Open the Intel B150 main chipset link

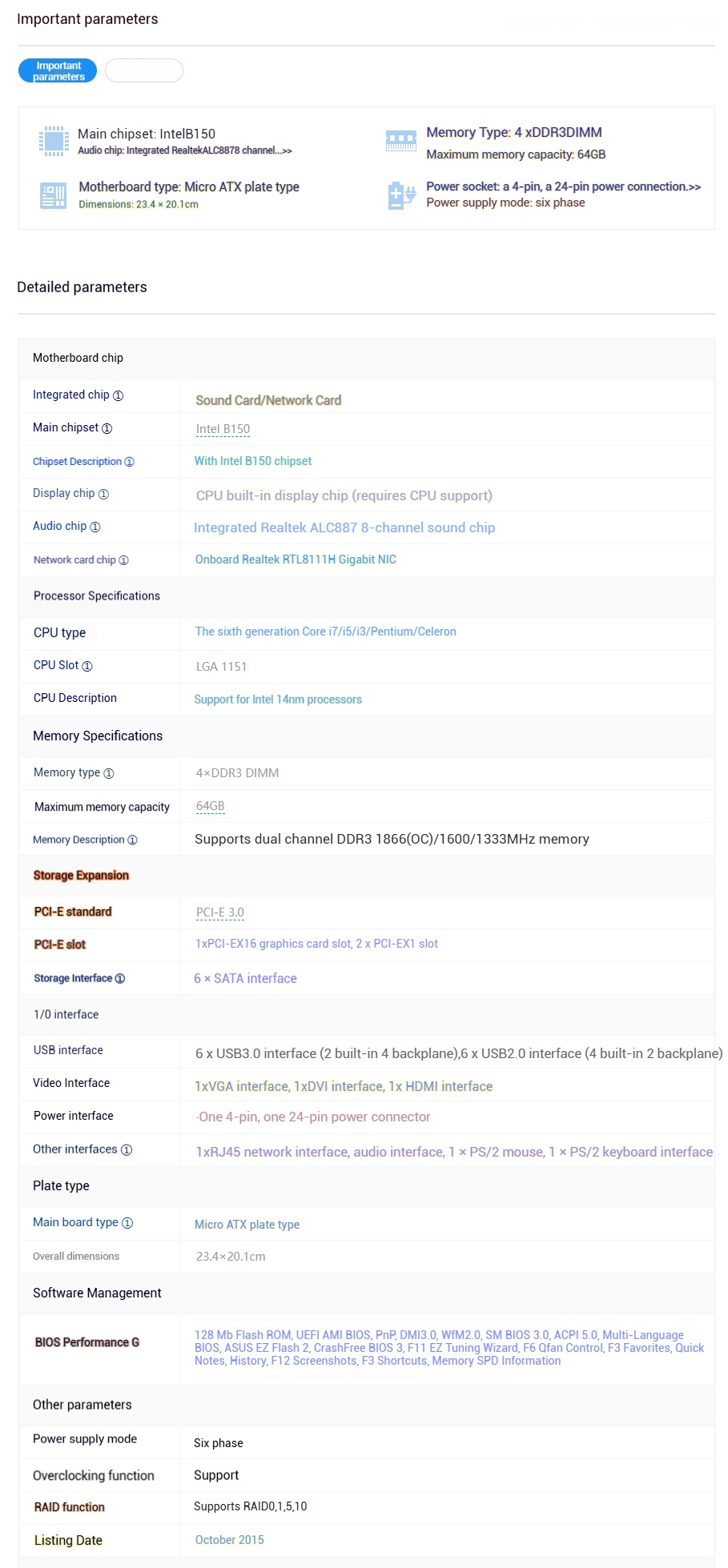pos(223,429)
